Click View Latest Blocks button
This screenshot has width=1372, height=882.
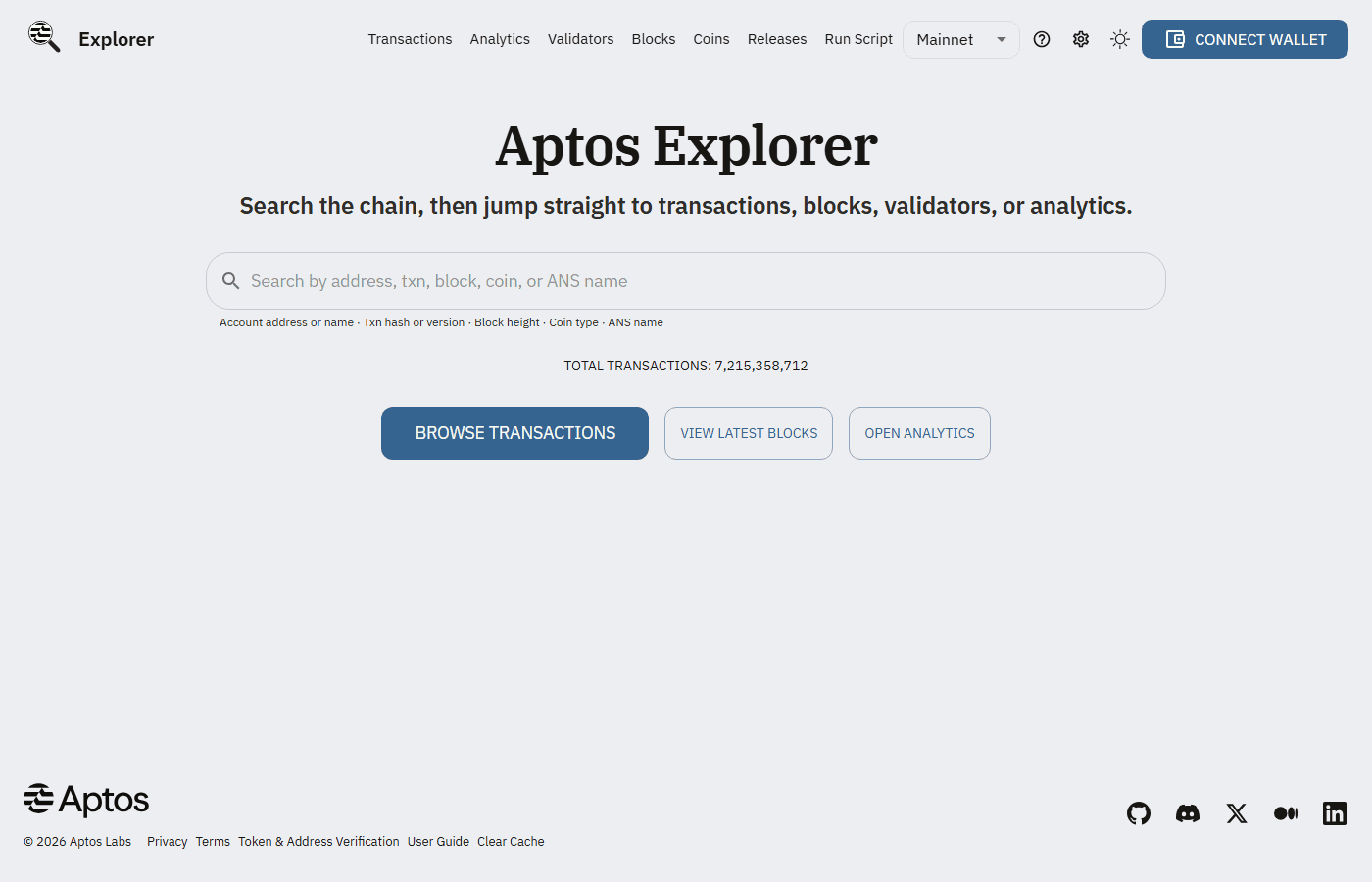[749, 433]
